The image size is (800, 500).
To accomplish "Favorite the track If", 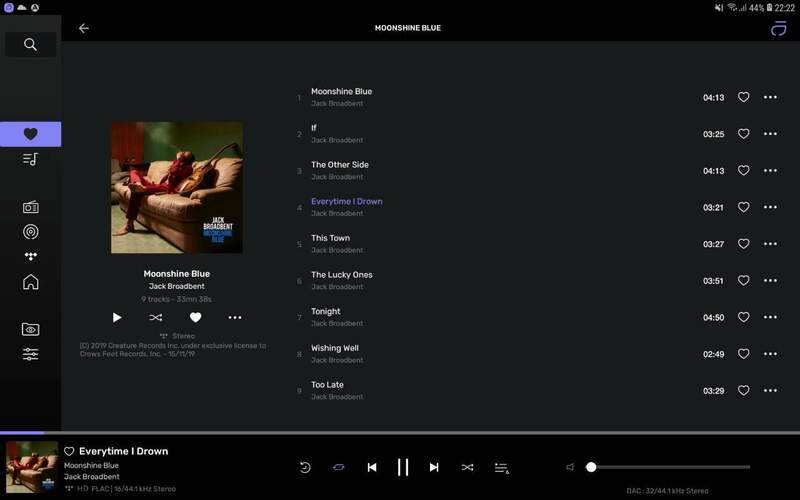I will coord(743,134).
